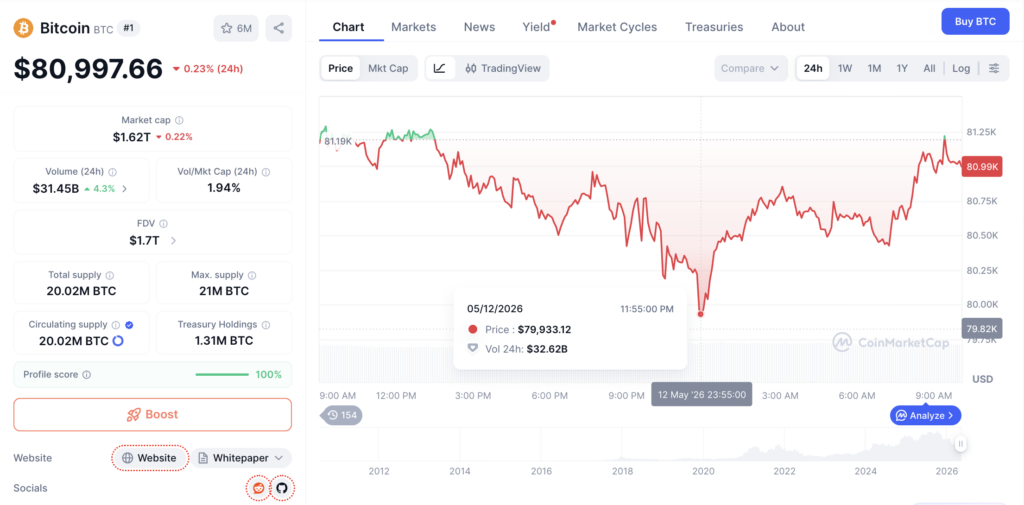This screenshot has width=1024, height=505.
Task: Toggle Mkt Cap chart view
Action: click(388, 68)
